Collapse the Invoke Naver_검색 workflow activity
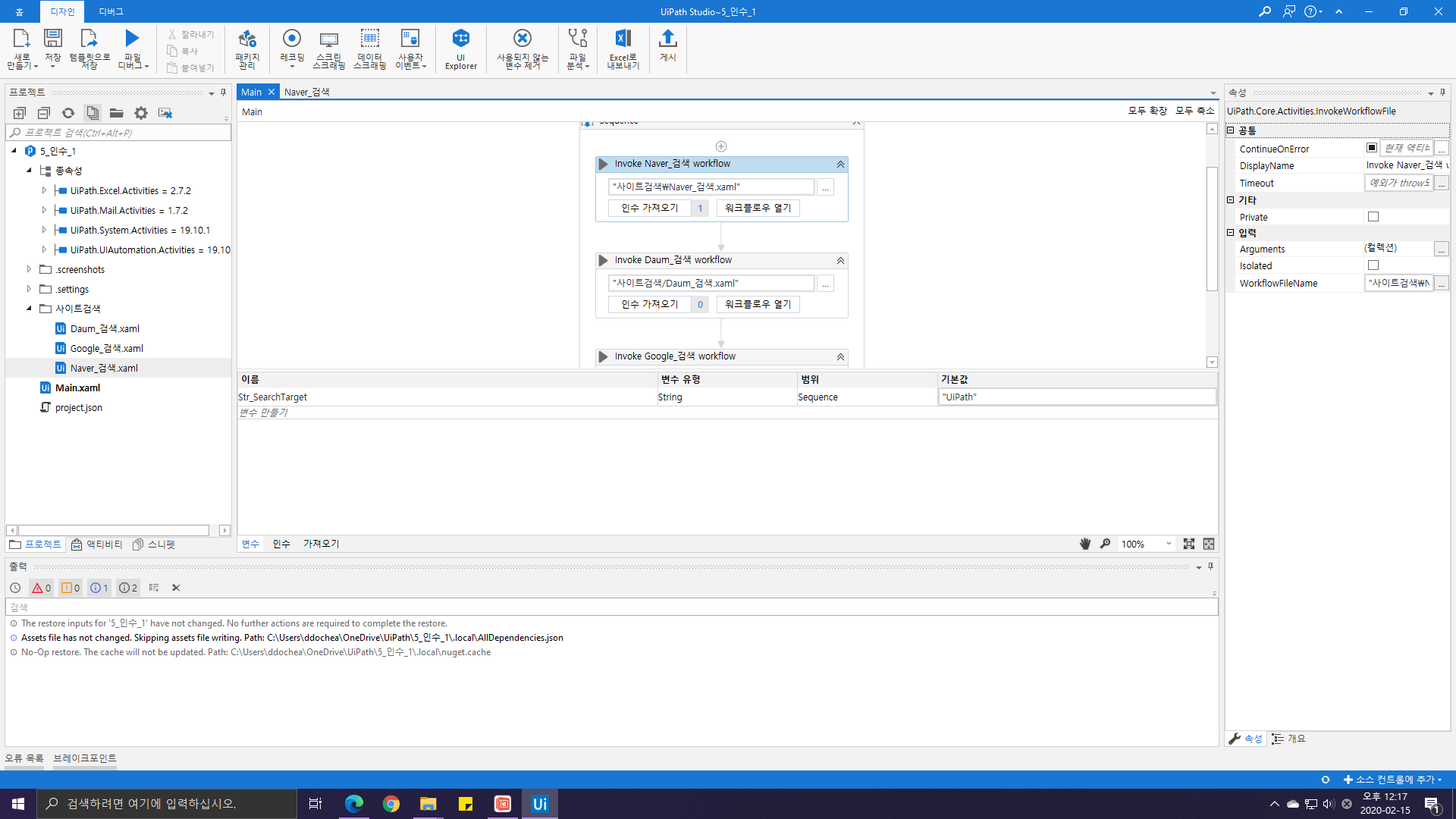 (x=840, y=164)
